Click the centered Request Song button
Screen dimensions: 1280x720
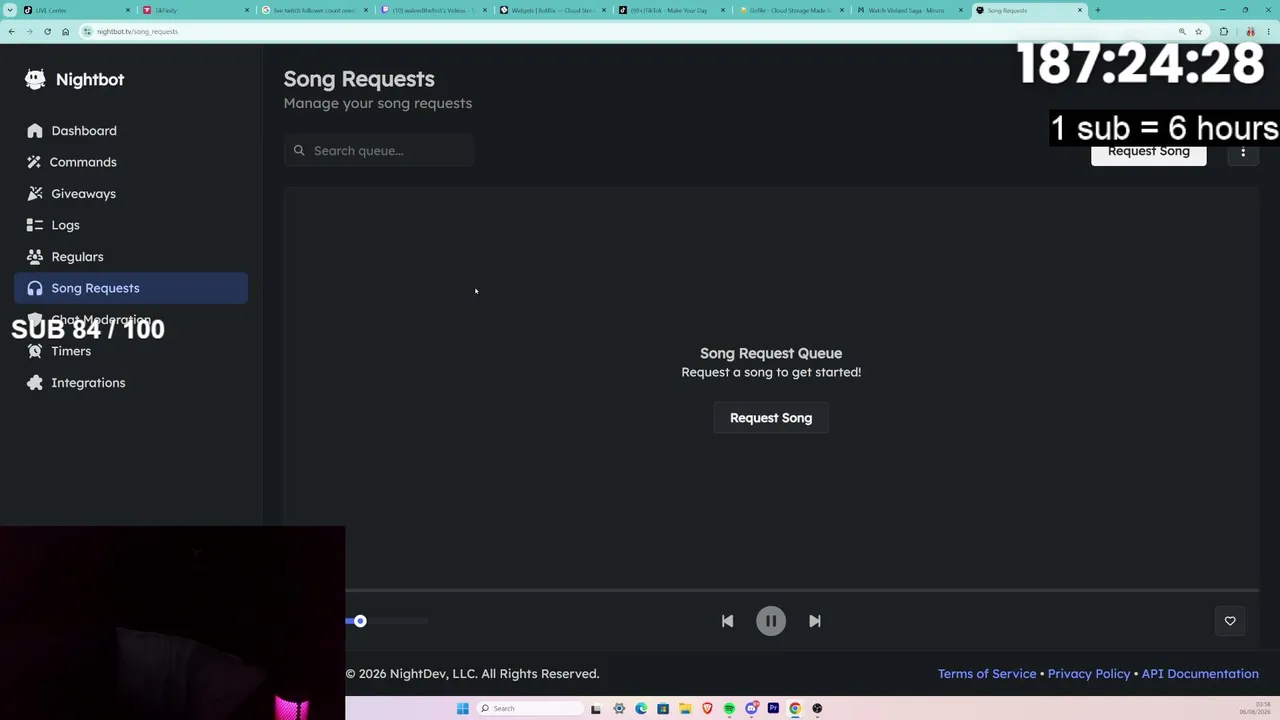pyautogui.click(x=771, y=418)
